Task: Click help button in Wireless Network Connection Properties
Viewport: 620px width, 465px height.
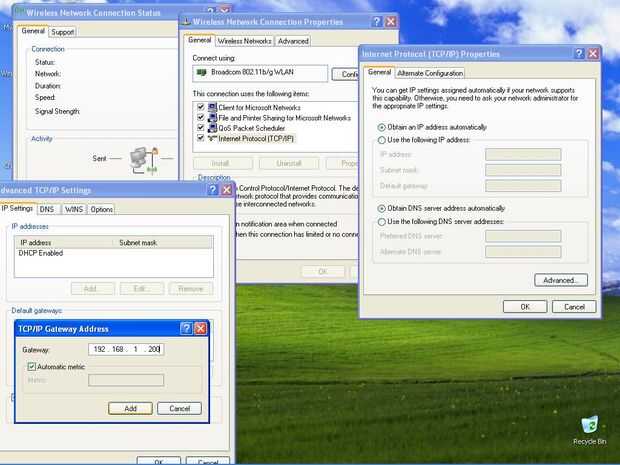Action: tap(377, 21)
